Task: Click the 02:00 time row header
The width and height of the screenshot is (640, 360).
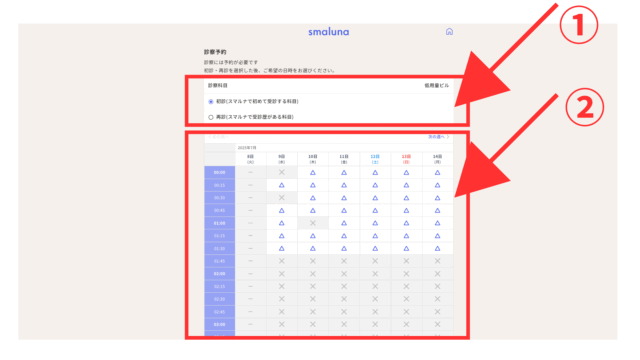Action: (220, 274)
